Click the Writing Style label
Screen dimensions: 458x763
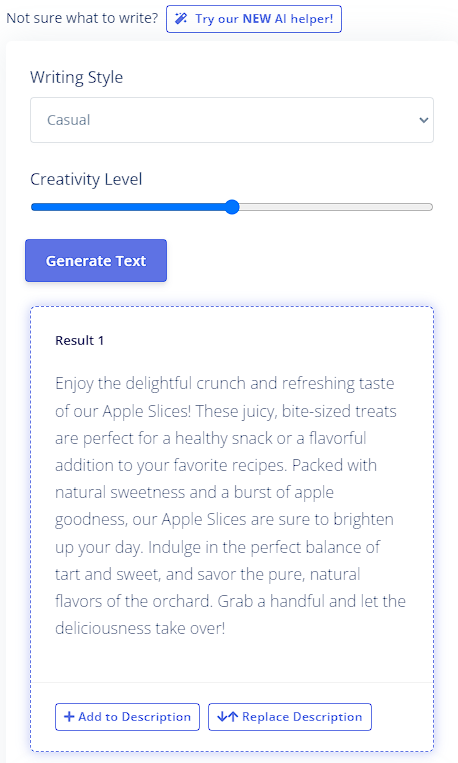76,77
